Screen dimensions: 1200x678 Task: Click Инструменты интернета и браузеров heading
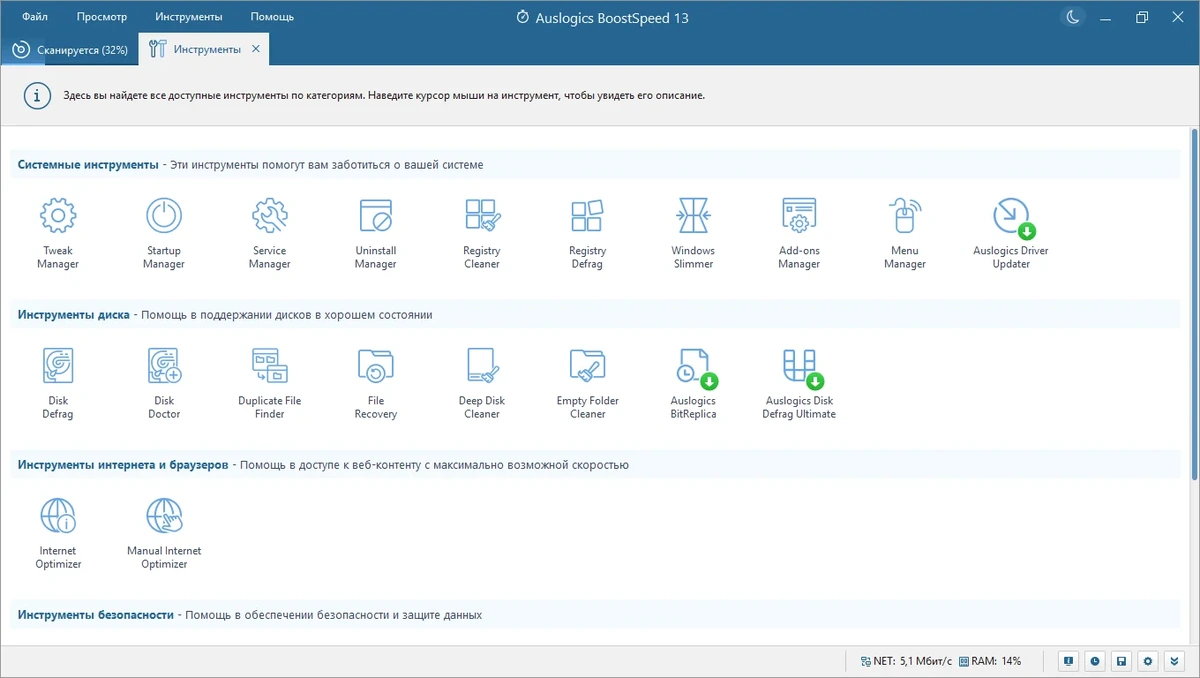[x=123, y=465]
